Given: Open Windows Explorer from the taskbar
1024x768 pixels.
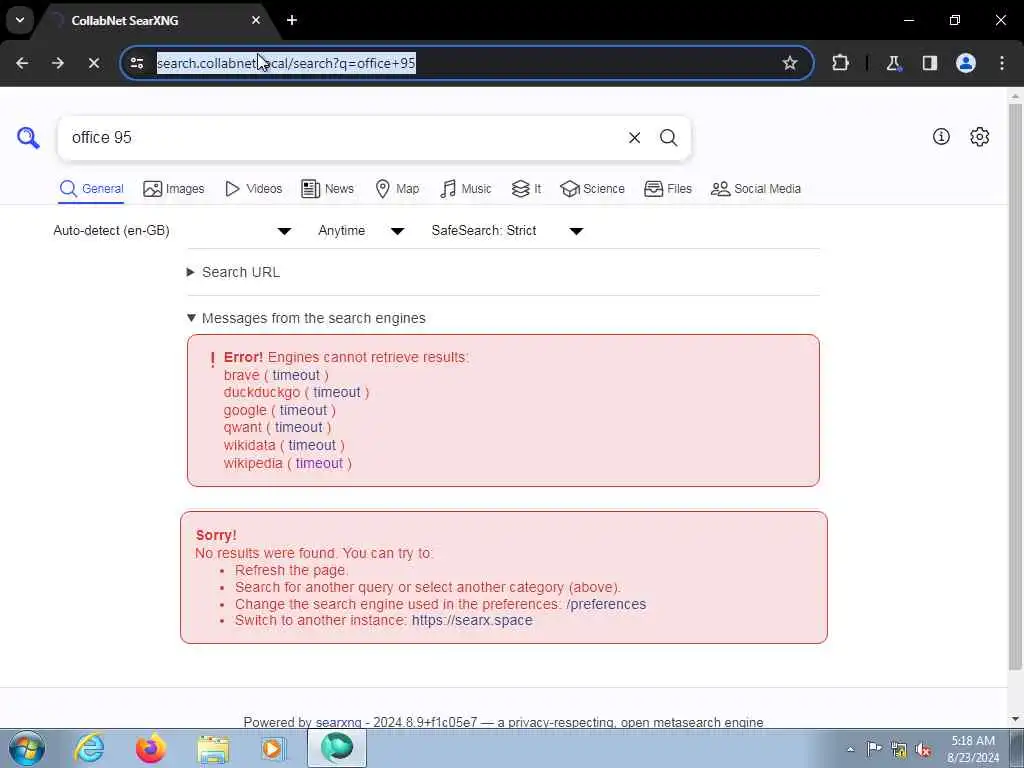Looking at the screenshot, I should coord(213,749).
